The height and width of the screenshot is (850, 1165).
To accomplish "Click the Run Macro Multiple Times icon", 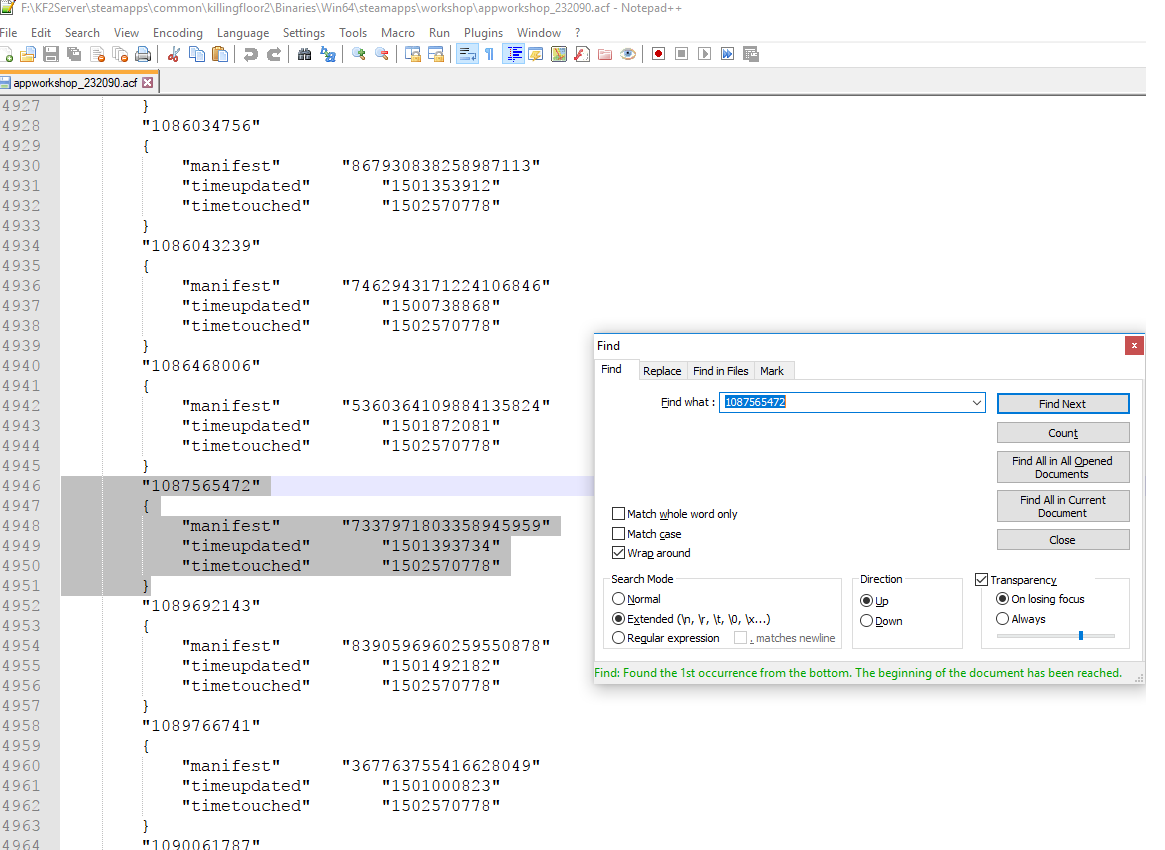I will point(727,54).
